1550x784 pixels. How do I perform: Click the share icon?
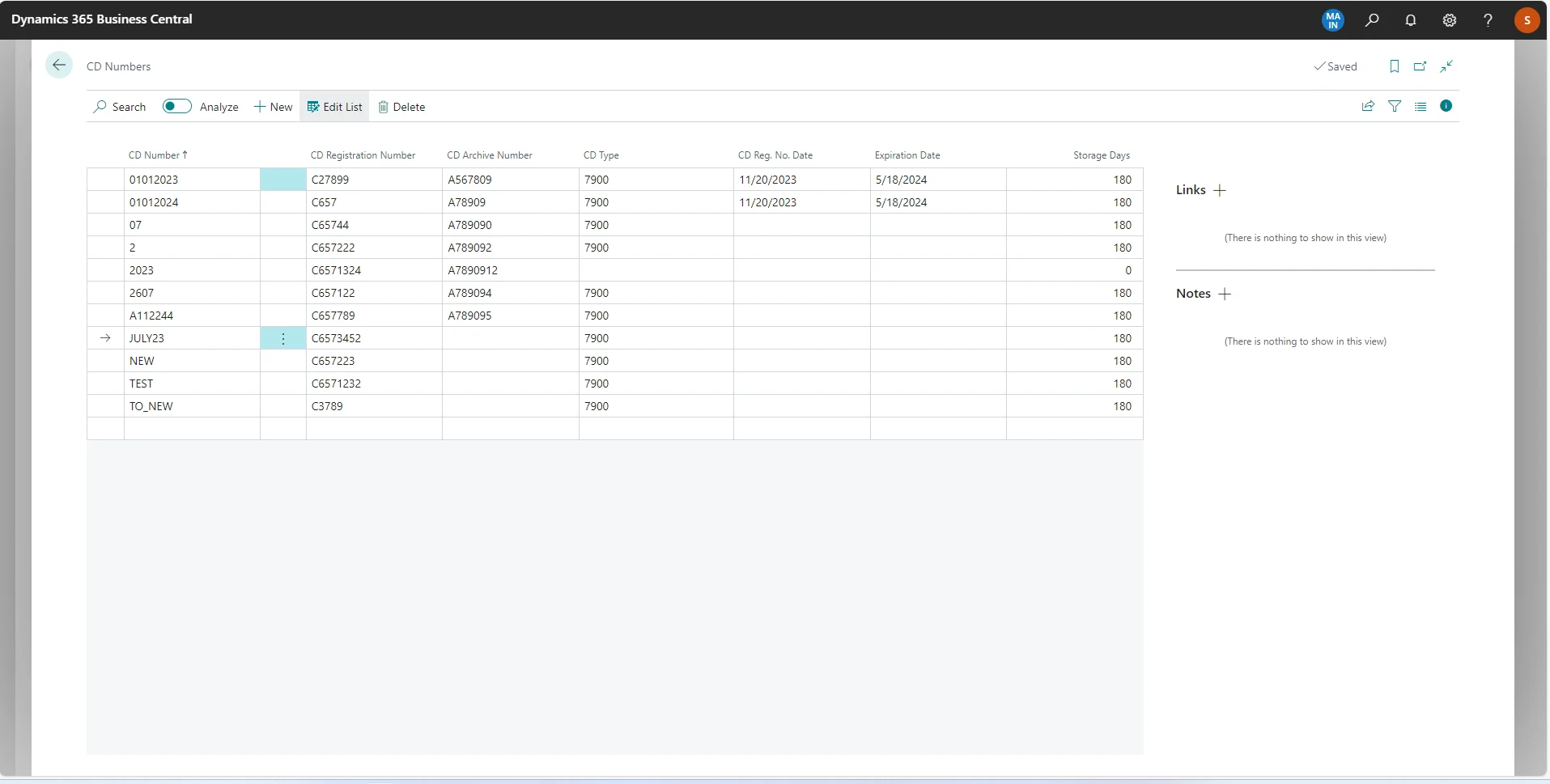point(1368,106)
